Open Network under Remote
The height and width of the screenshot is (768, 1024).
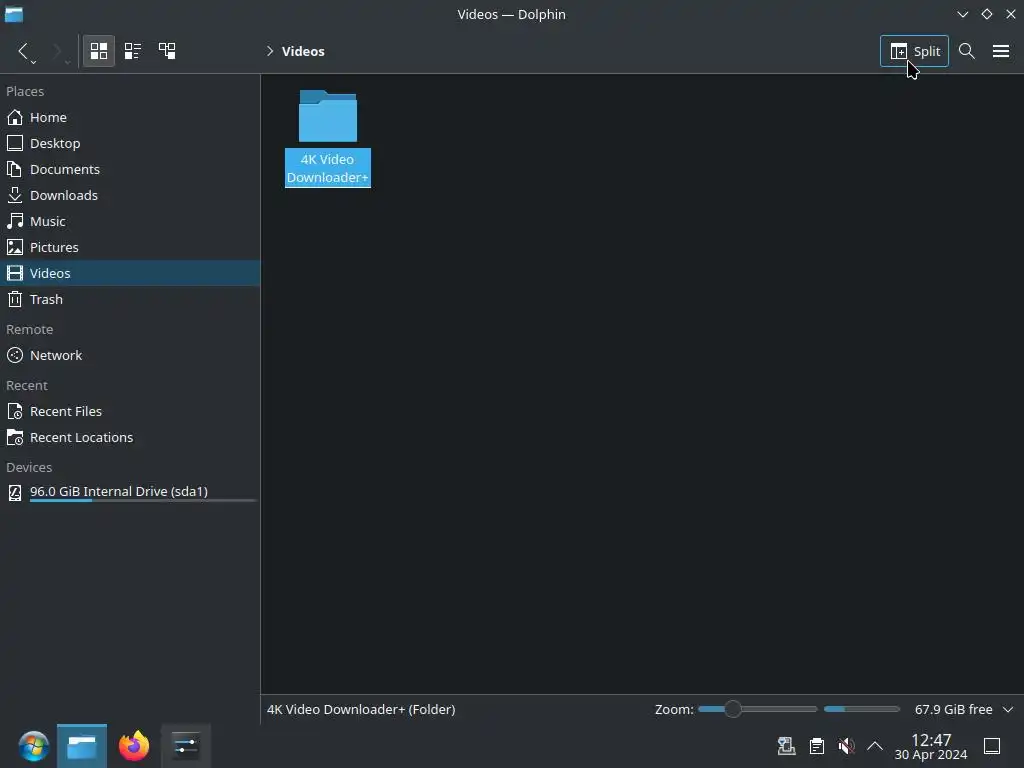click(130, 355)
